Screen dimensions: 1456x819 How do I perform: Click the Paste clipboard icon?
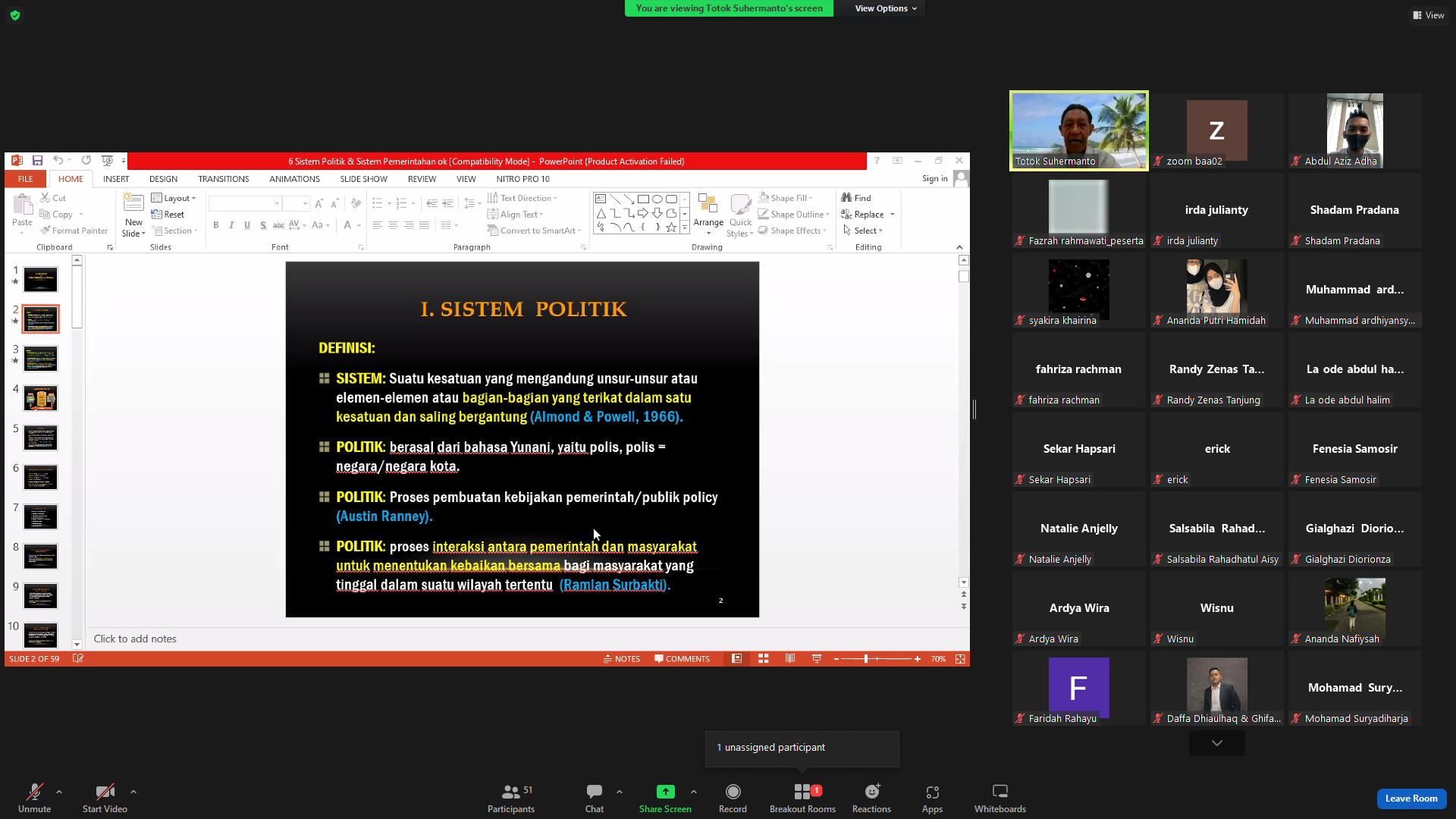pos(22,205)
